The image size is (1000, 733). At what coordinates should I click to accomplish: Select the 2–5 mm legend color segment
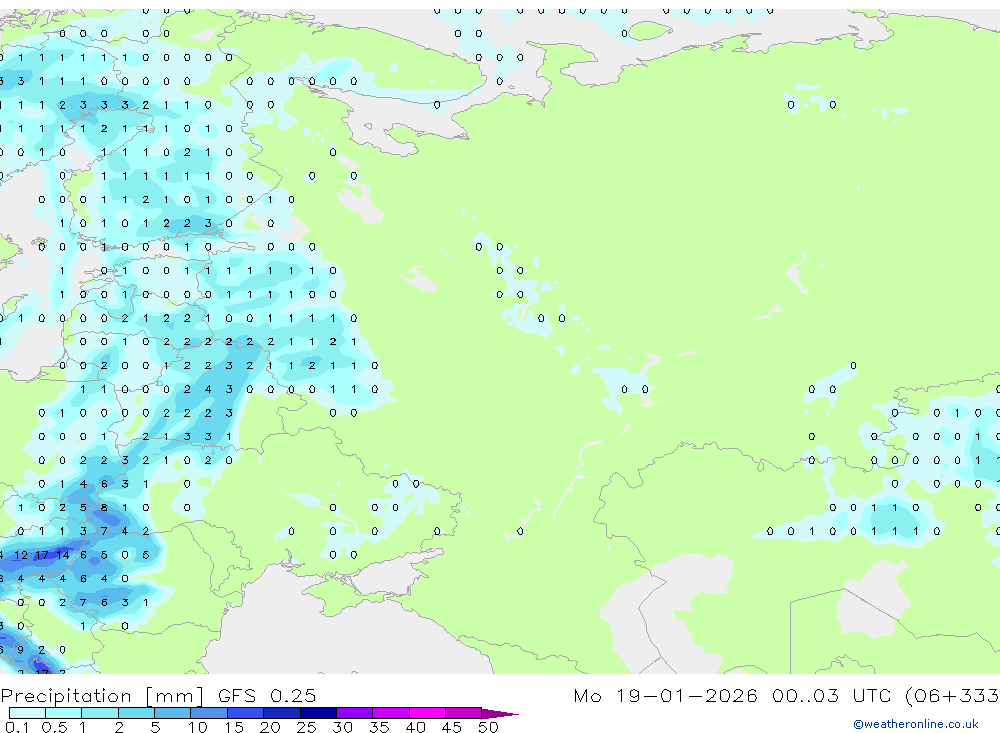136,713
